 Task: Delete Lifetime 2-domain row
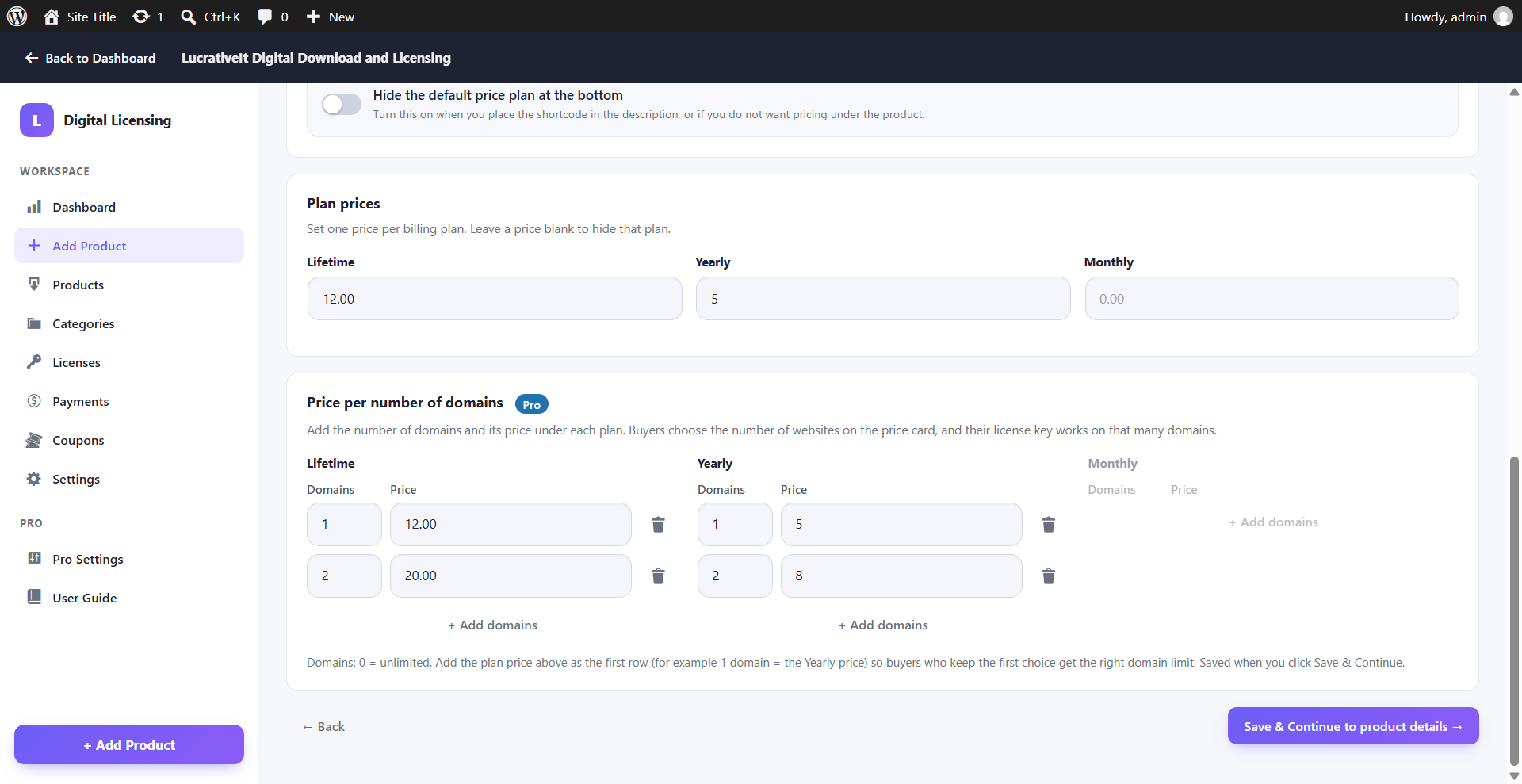pyautogui.click(x=658, y=576)
